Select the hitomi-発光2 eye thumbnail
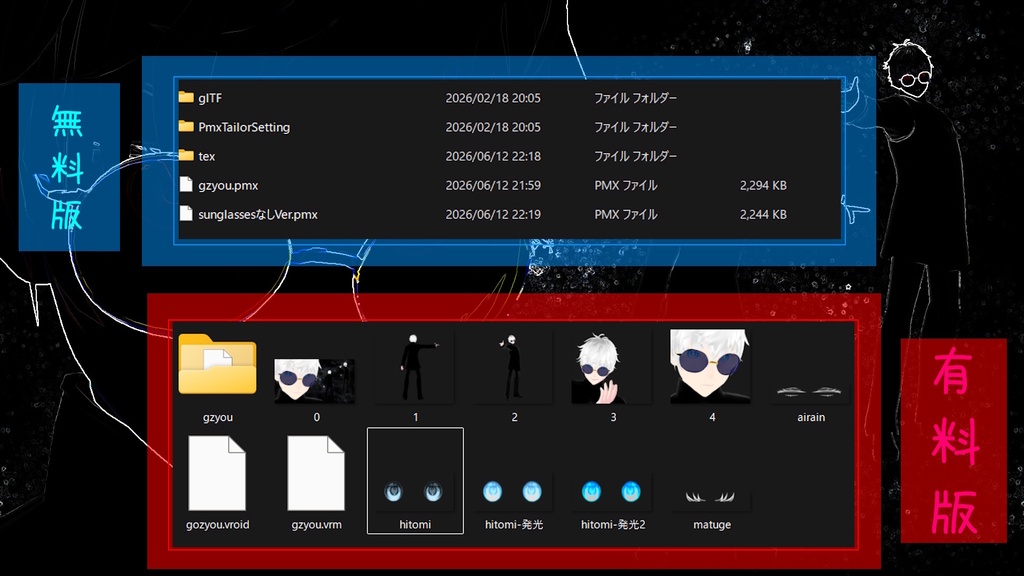 tap(611, 491)
